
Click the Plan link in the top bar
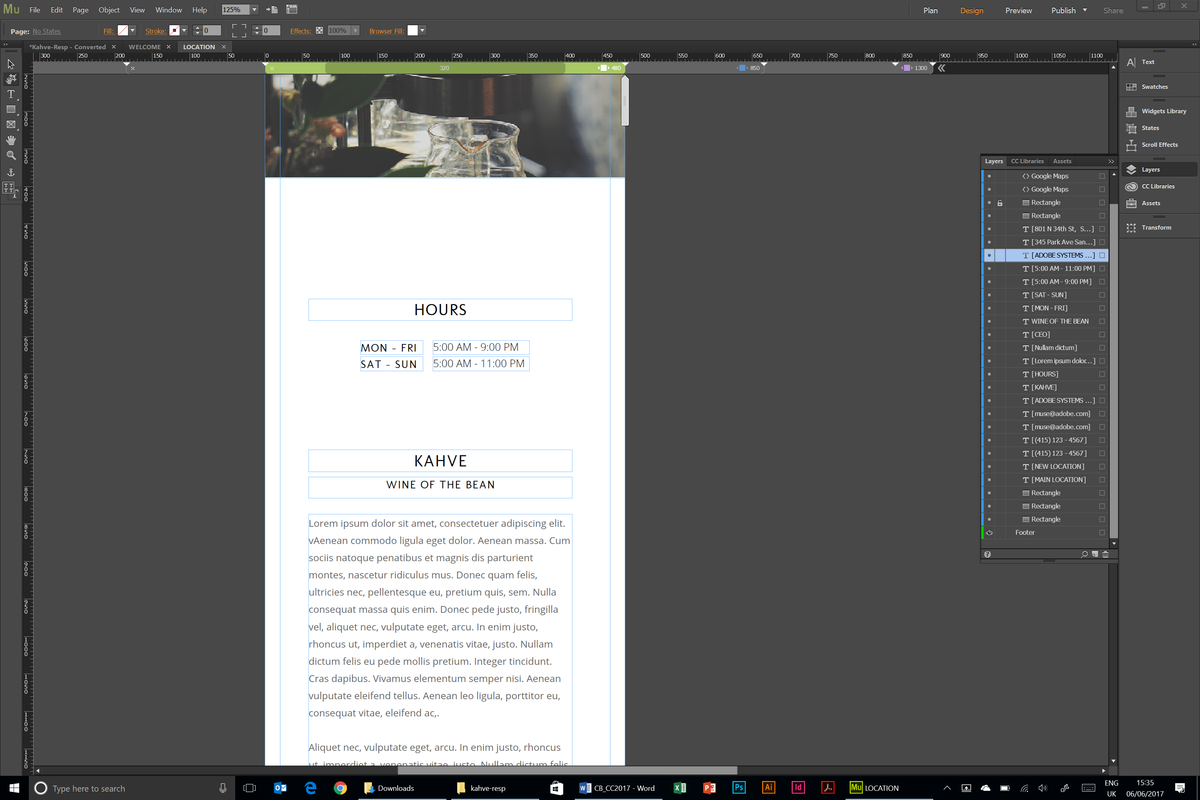[x=930, y=8]
